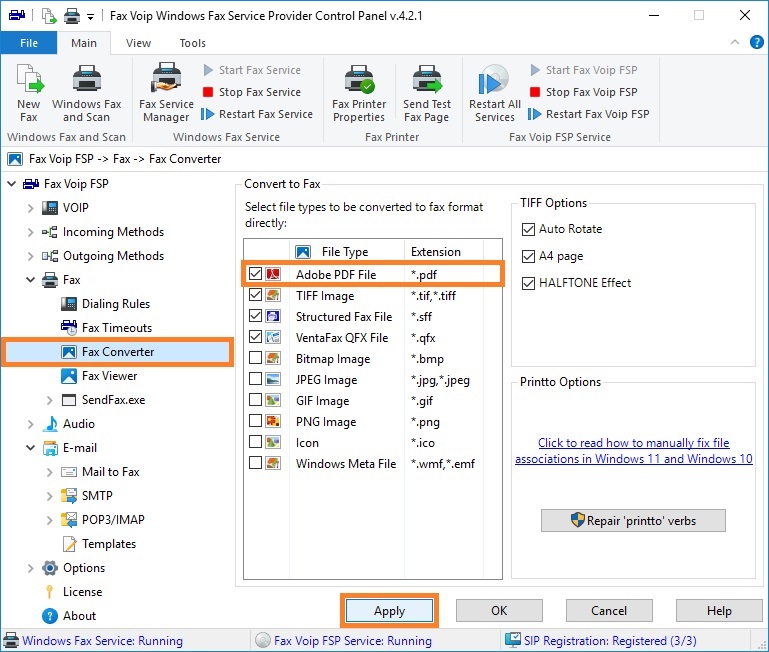Expand the Options tree node

[x=30, y=568]
